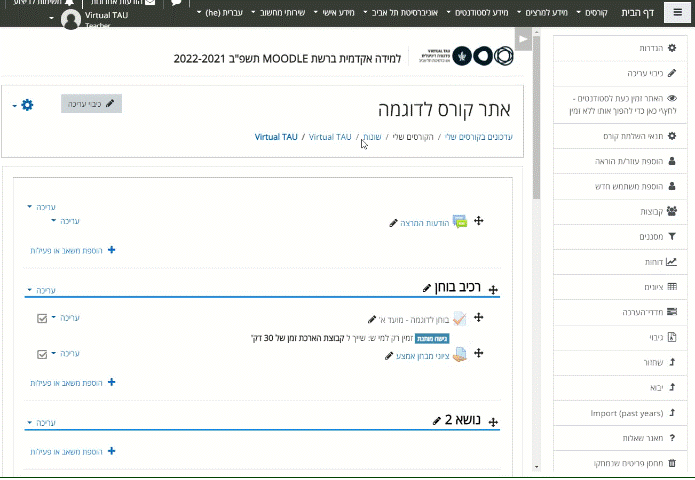
Task: Edit title pencil next to הודעות המרצה
Action: [x=393, y=223]
